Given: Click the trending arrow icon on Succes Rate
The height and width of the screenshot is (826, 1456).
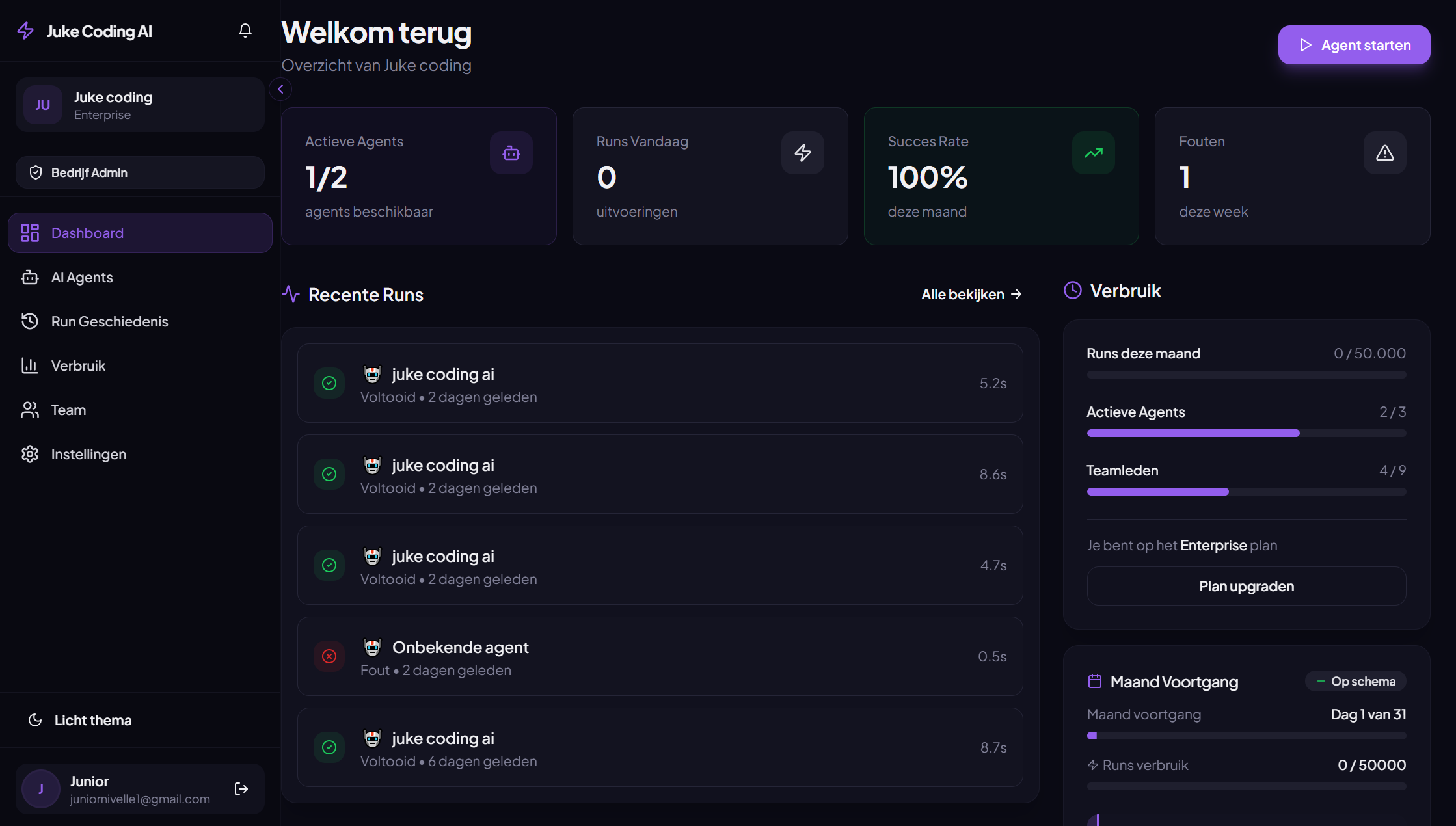Looking at the screenshot, I should (x=1094, y=152).
